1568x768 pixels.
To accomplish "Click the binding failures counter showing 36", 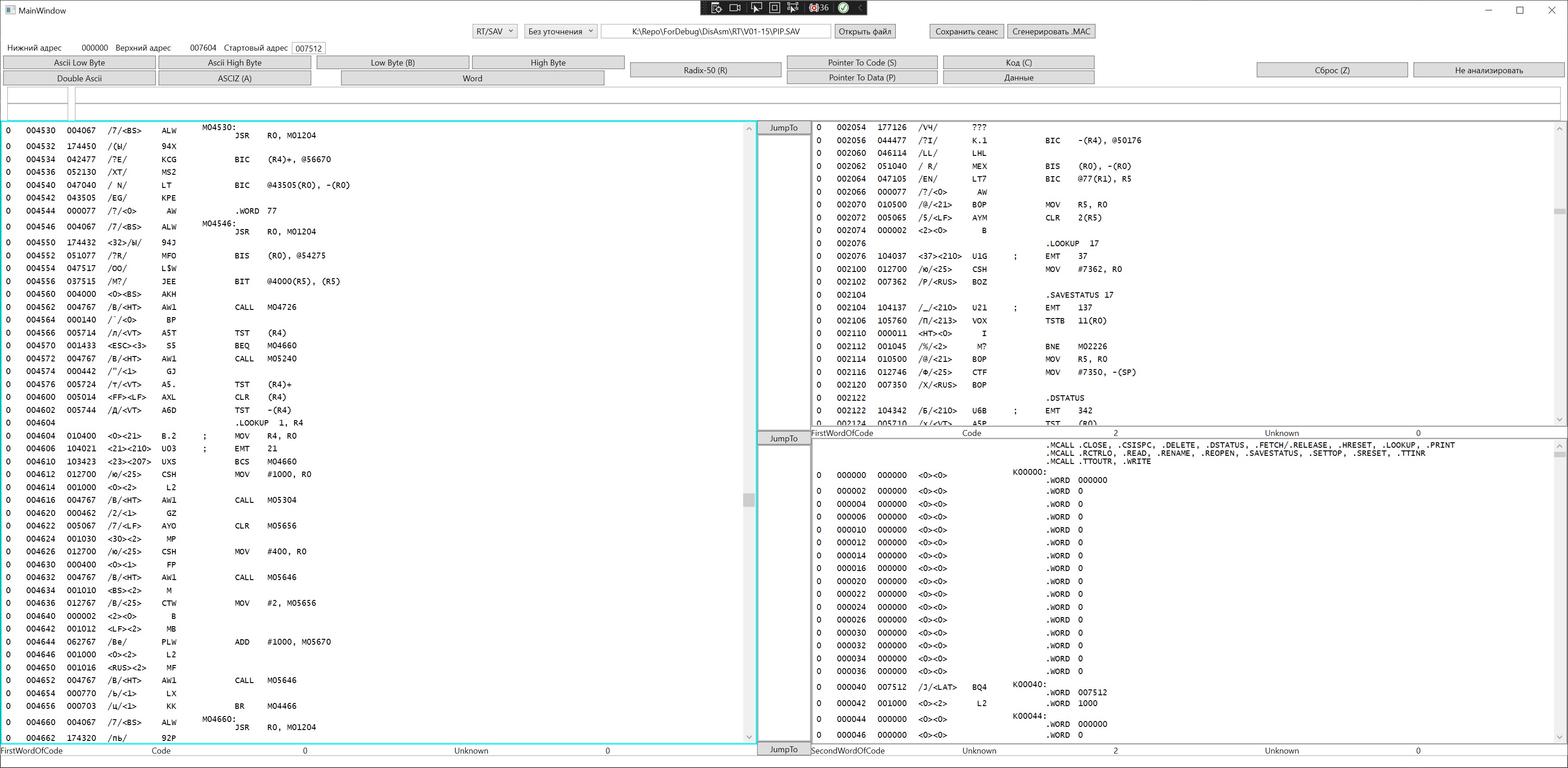I will tap(819, 8).
